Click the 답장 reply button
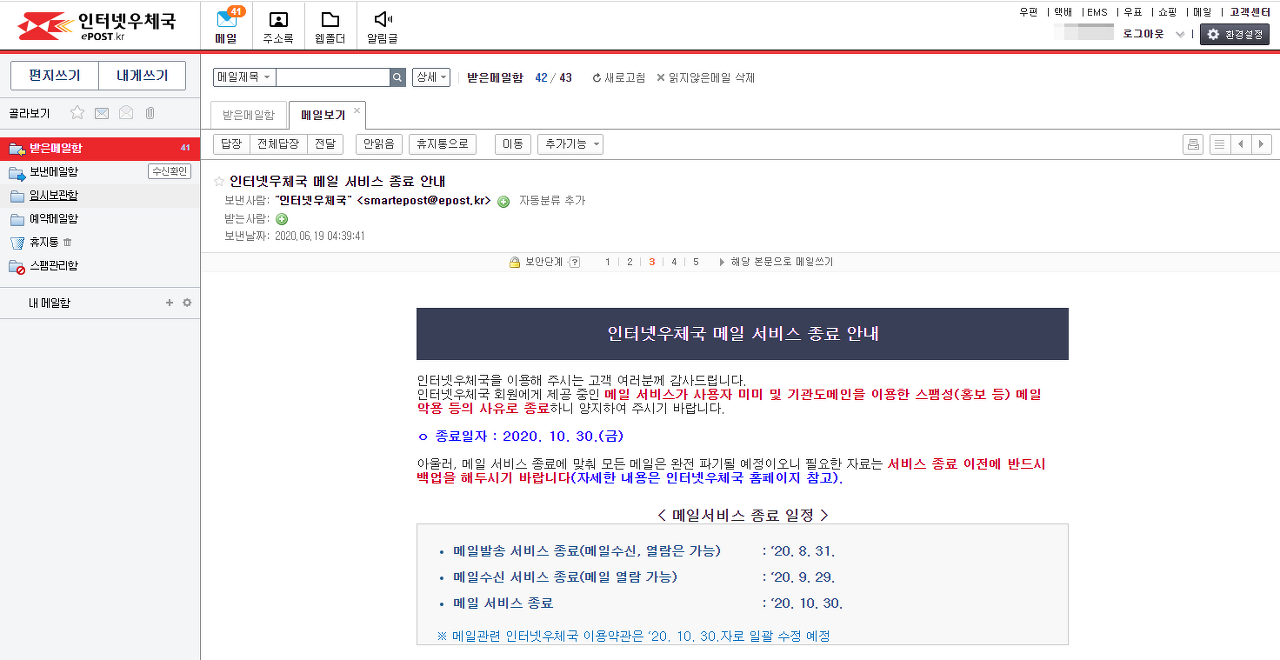This screenshot has height=660, width=1280. point(231,144)
